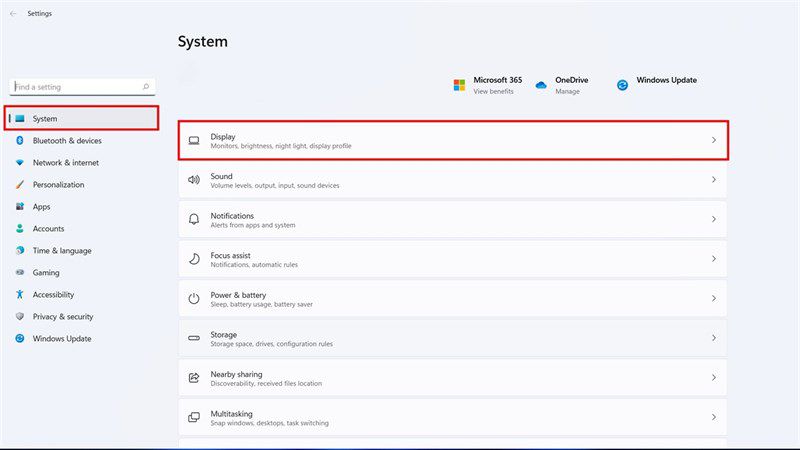Click the Windows Update sync icon at top

622,85
